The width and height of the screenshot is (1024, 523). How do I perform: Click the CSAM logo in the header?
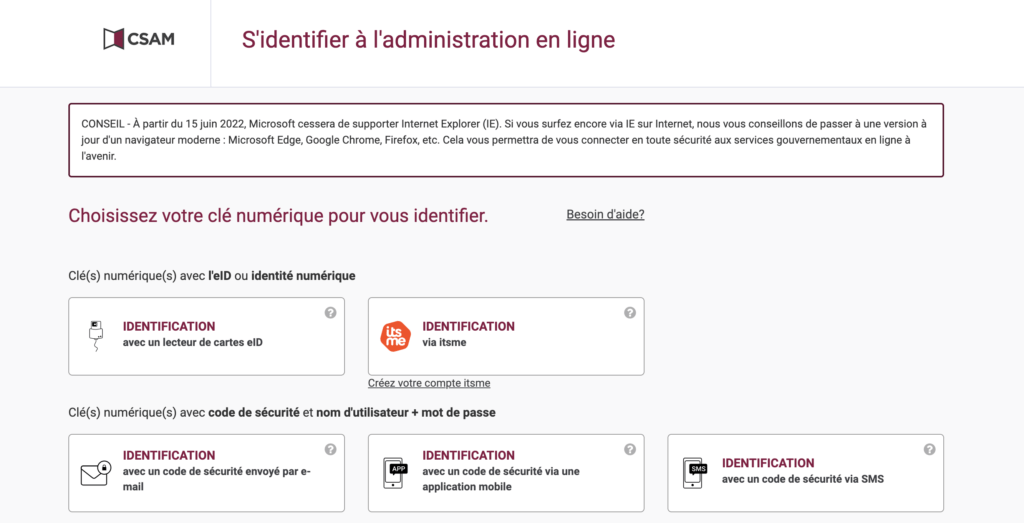(x=139, y=39)
